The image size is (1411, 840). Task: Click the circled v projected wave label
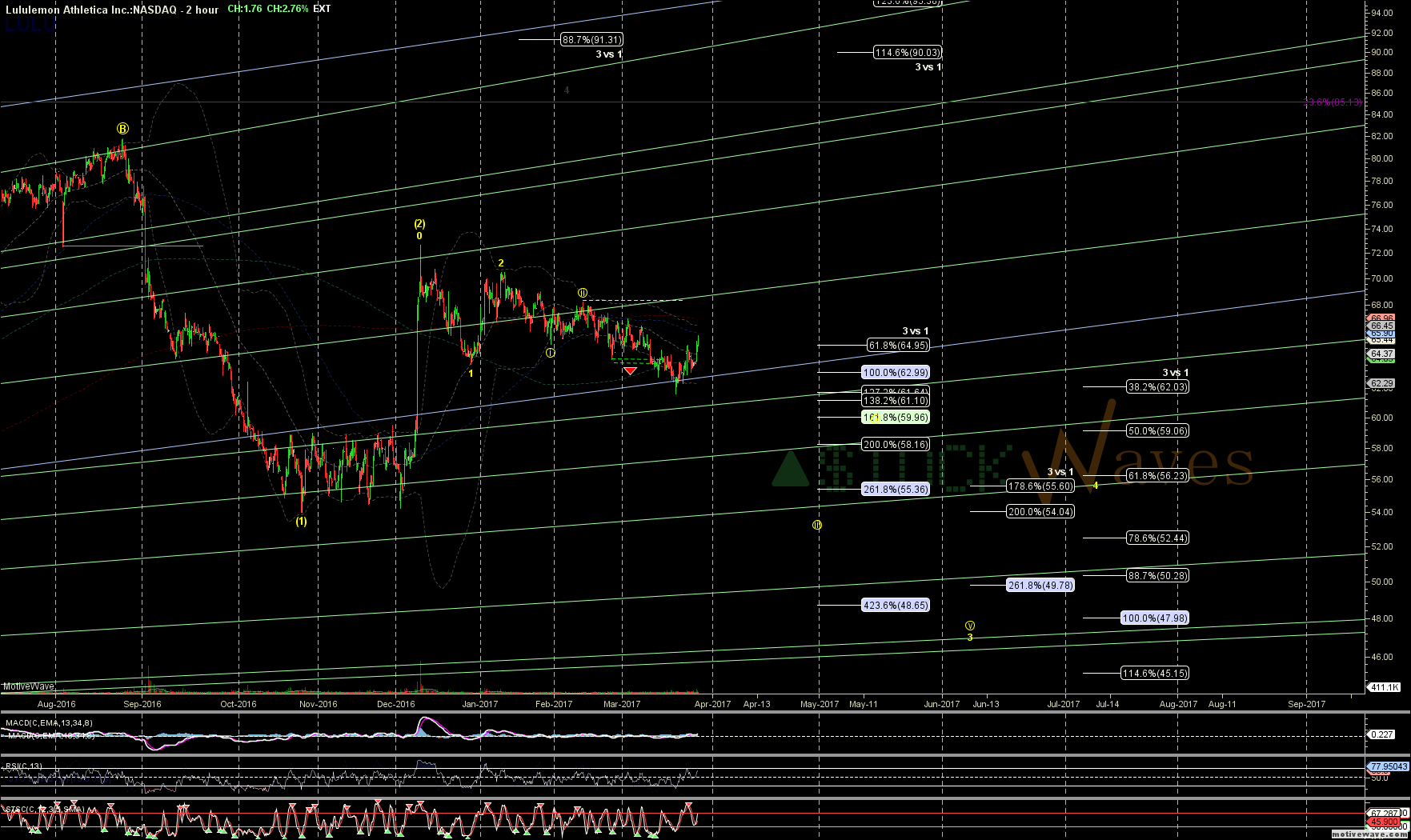tap(970, 626)
